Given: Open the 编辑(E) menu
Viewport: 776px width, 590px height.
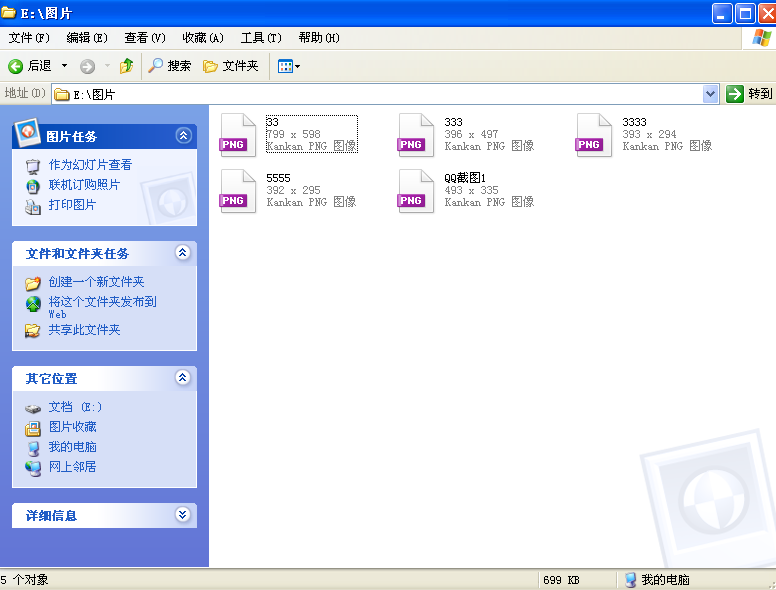Looking at the screenshot, I should (87, 38).
